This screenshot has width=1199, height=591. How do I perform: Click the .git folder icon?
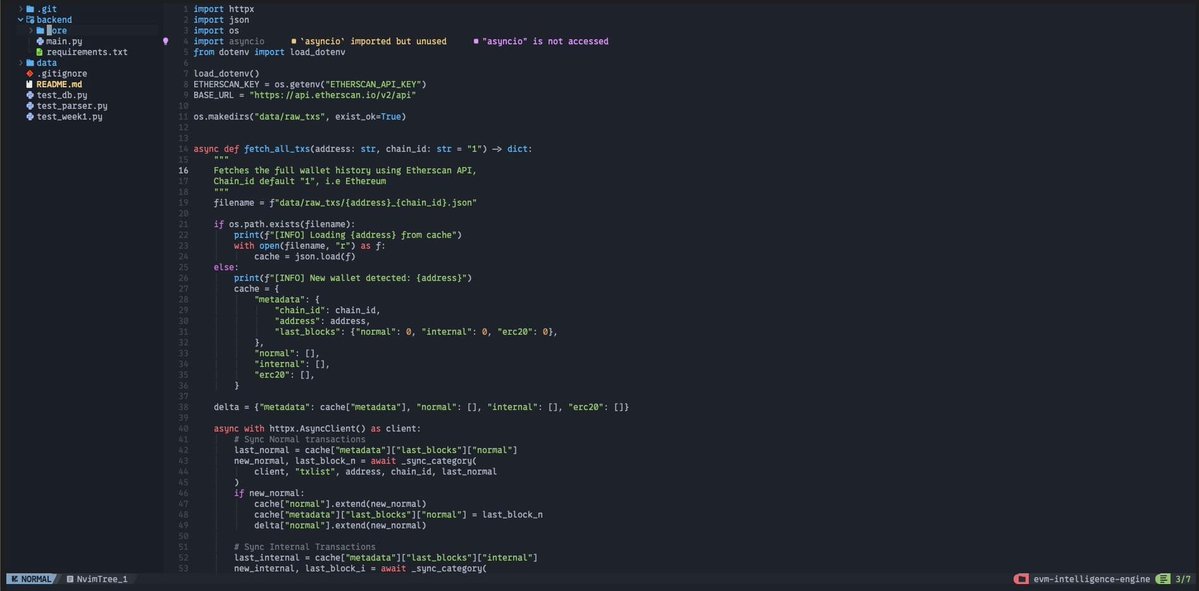[x=31, y=9]
